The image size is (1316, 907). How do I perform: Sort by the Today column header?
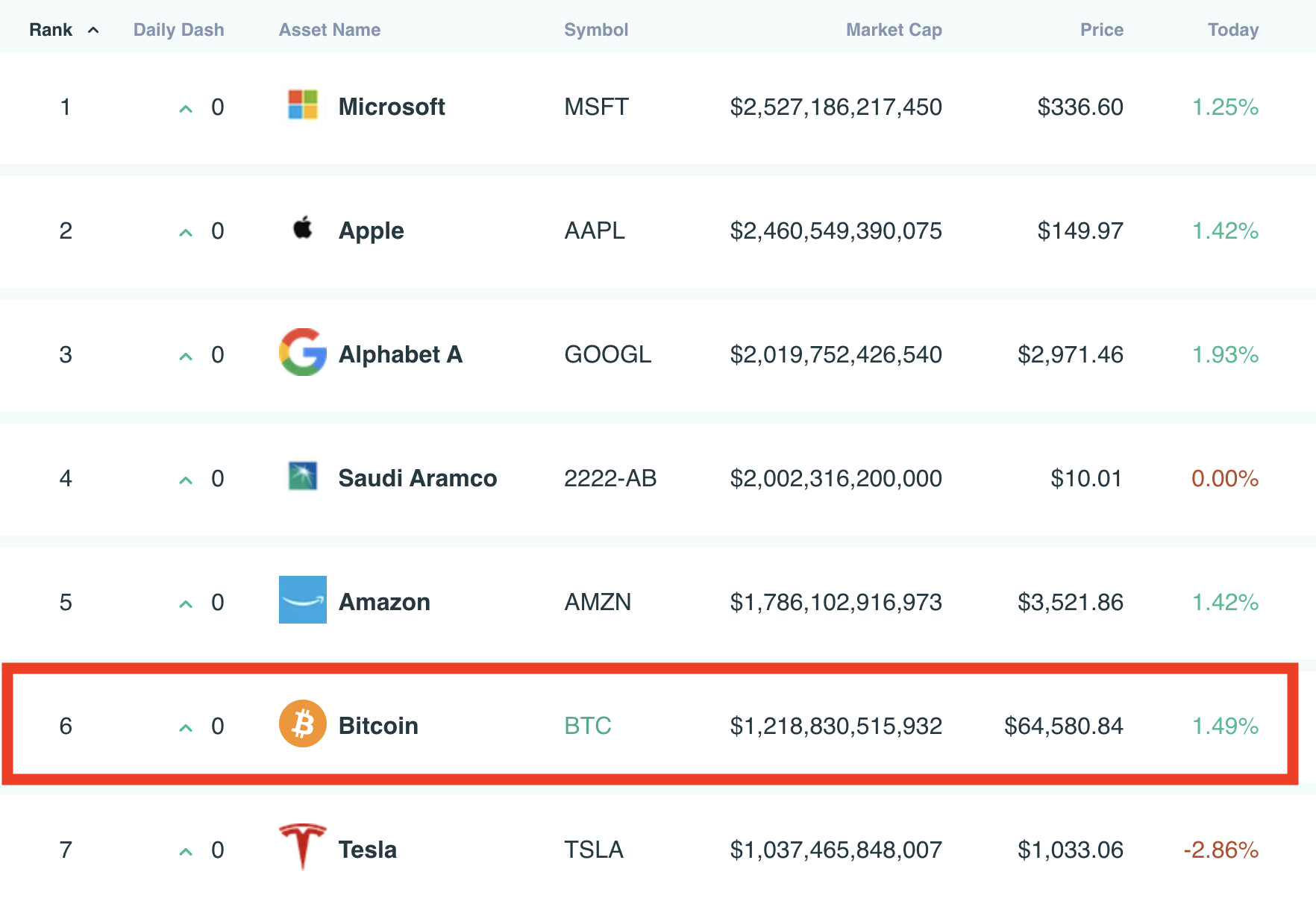(1233, 30)
